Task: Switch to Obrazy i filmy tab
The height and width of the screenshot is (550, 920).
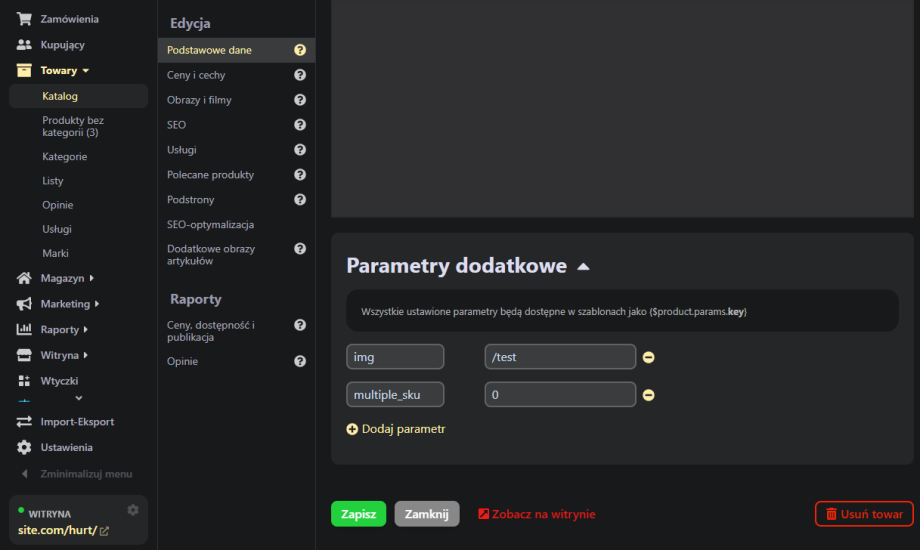Action: (x=199, y=100)
